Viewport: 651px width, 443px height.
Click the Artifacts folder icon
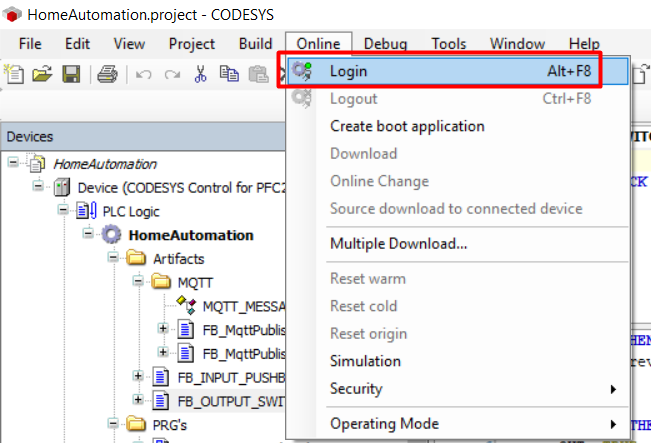click(136, 258)
